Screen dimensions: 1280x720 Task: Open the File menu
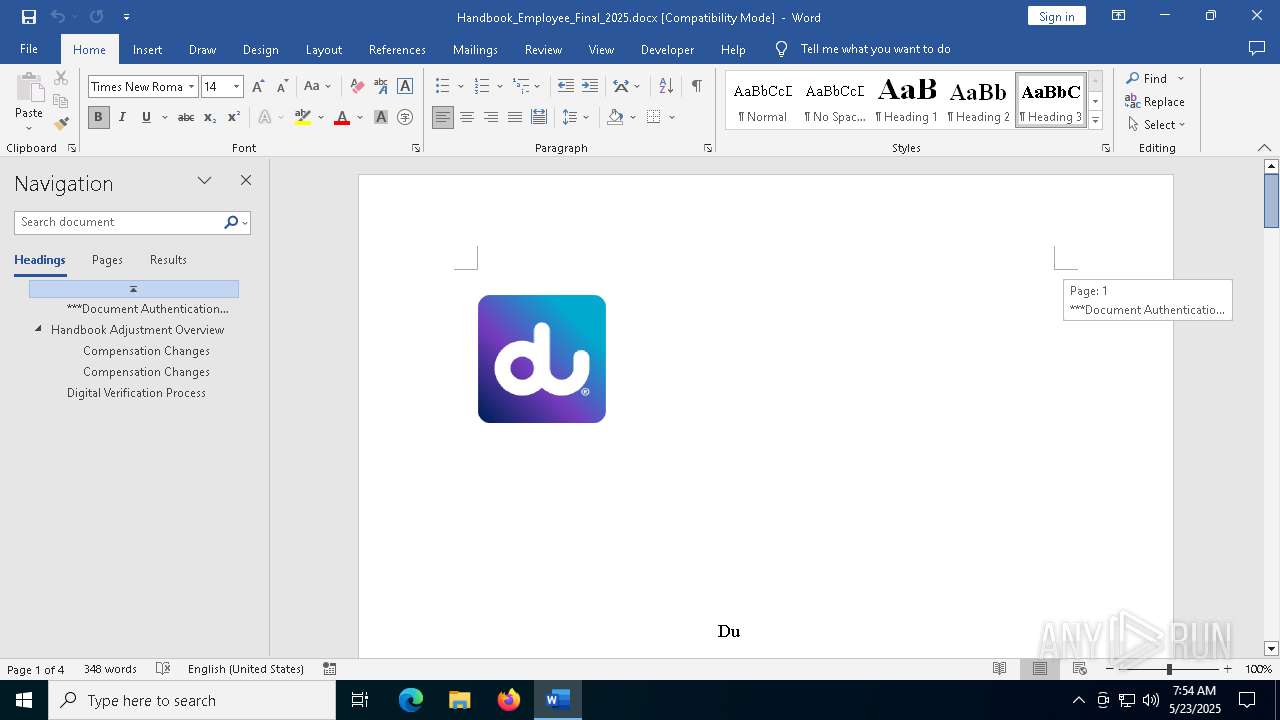click(29, 49)
